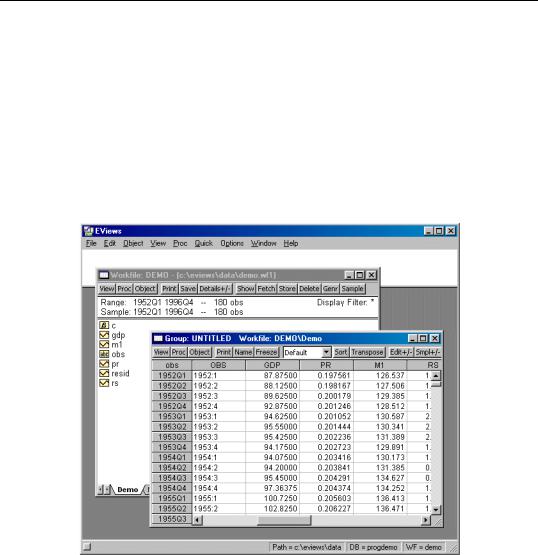This screenshot has height=555, width=538.
Task: Select the GDP column header
Action: (x=272, y=365)
